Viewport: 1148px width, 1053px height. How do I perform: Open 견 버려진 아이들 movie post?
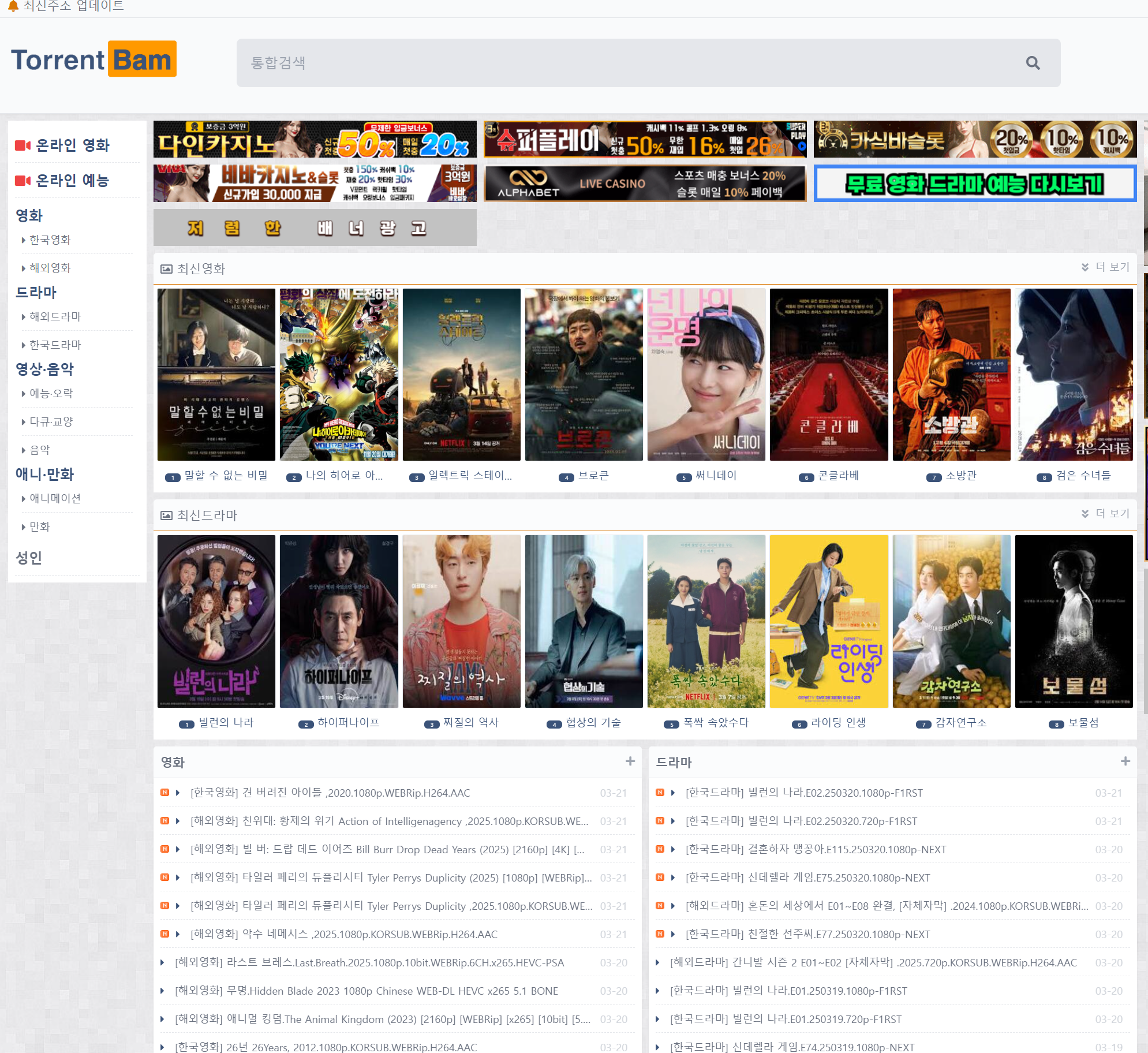click(330, 793)
